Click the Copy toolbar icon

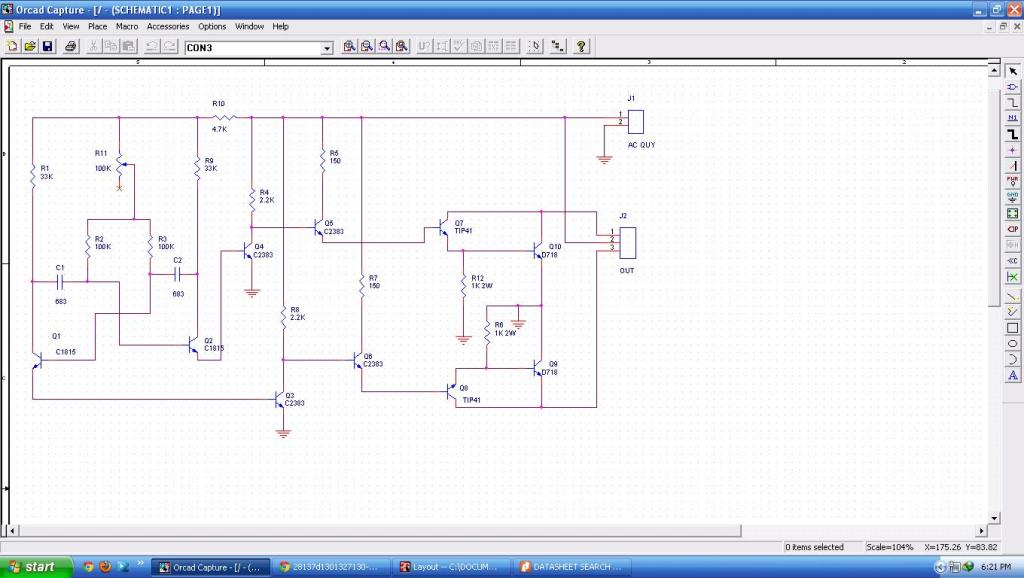click(x=111, y=46)
